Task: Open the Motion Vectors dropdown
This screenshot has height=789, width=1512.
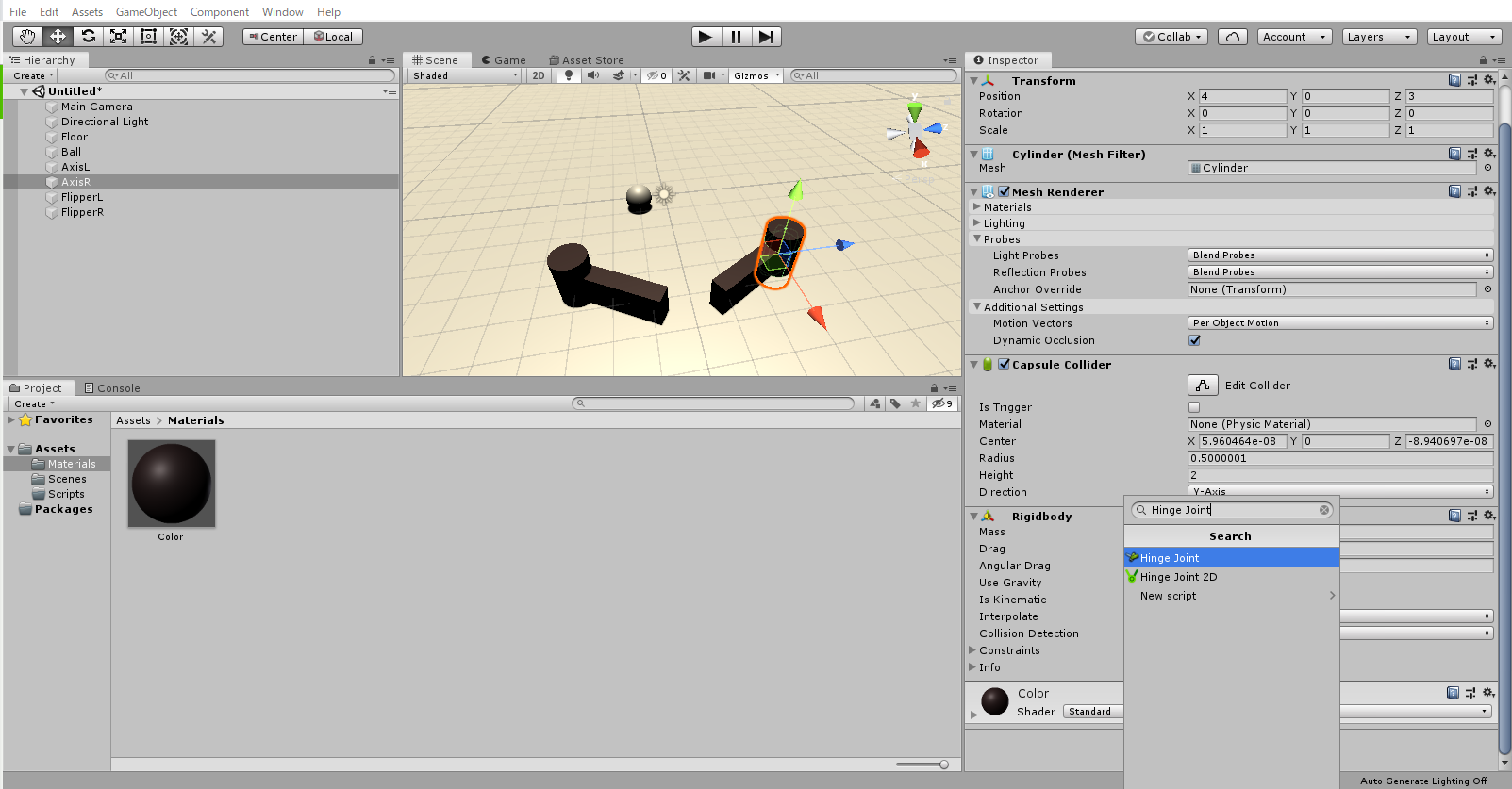Action: [1340, 323]
